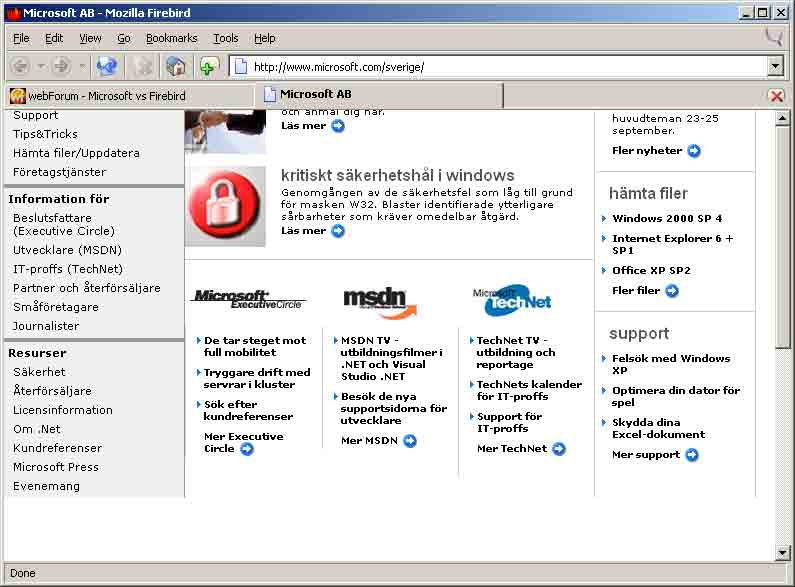Open the Tips&Tricks sidebar link

(46, 134)
